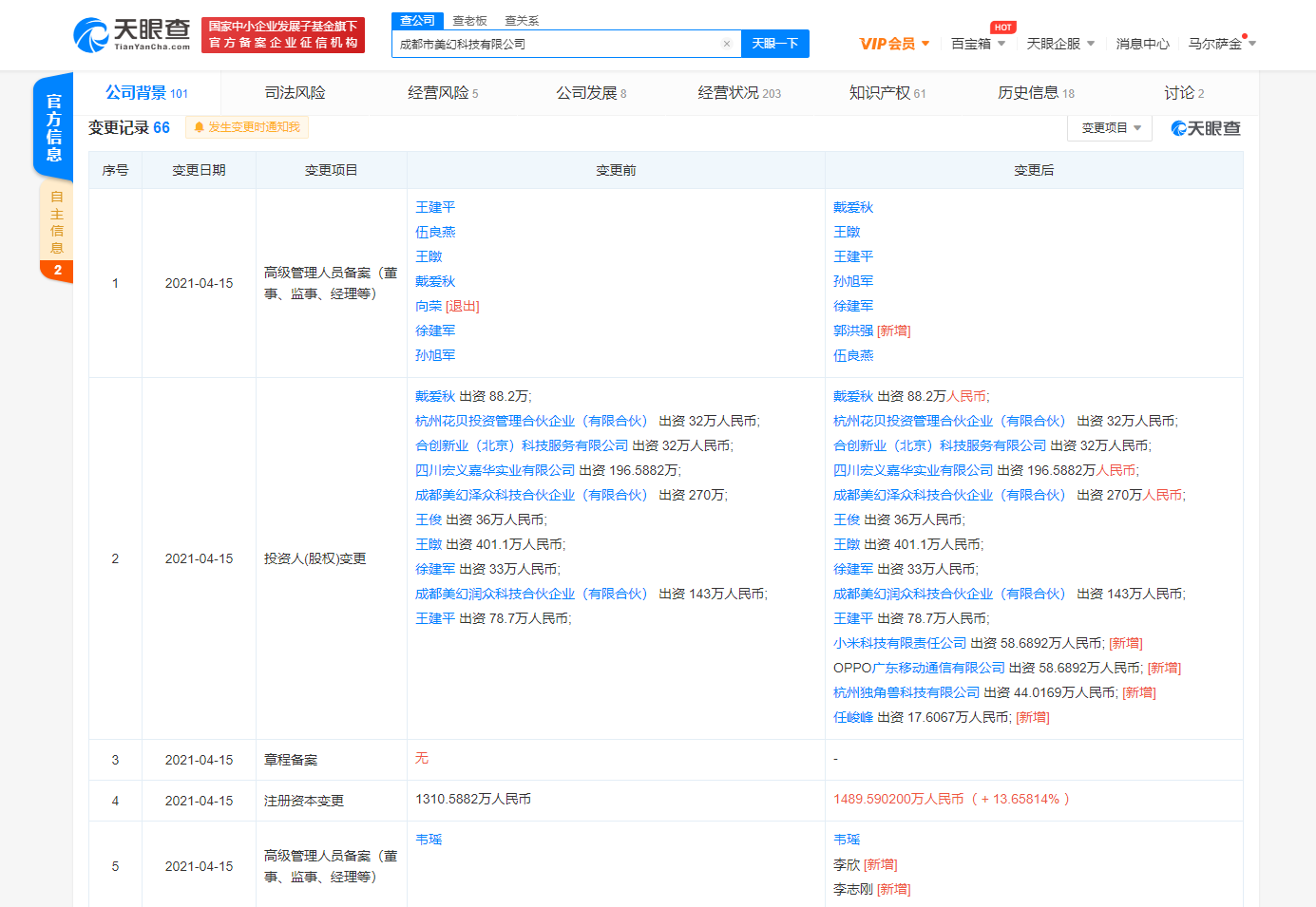Open the 天眼企服 dropdown
The image size is (1316, 907).
1060,44
